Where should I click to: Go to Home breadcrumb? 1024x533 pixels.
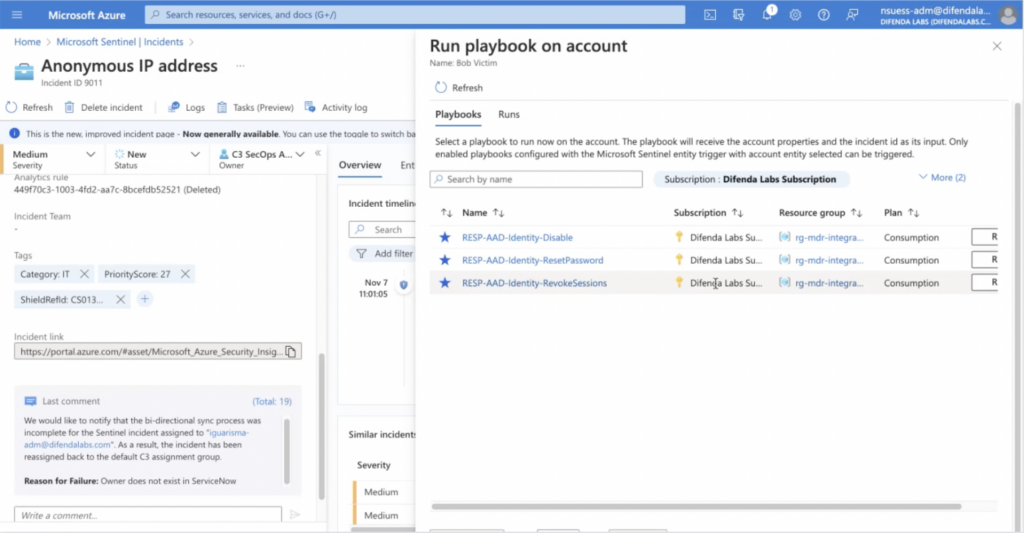coord(27,42)
